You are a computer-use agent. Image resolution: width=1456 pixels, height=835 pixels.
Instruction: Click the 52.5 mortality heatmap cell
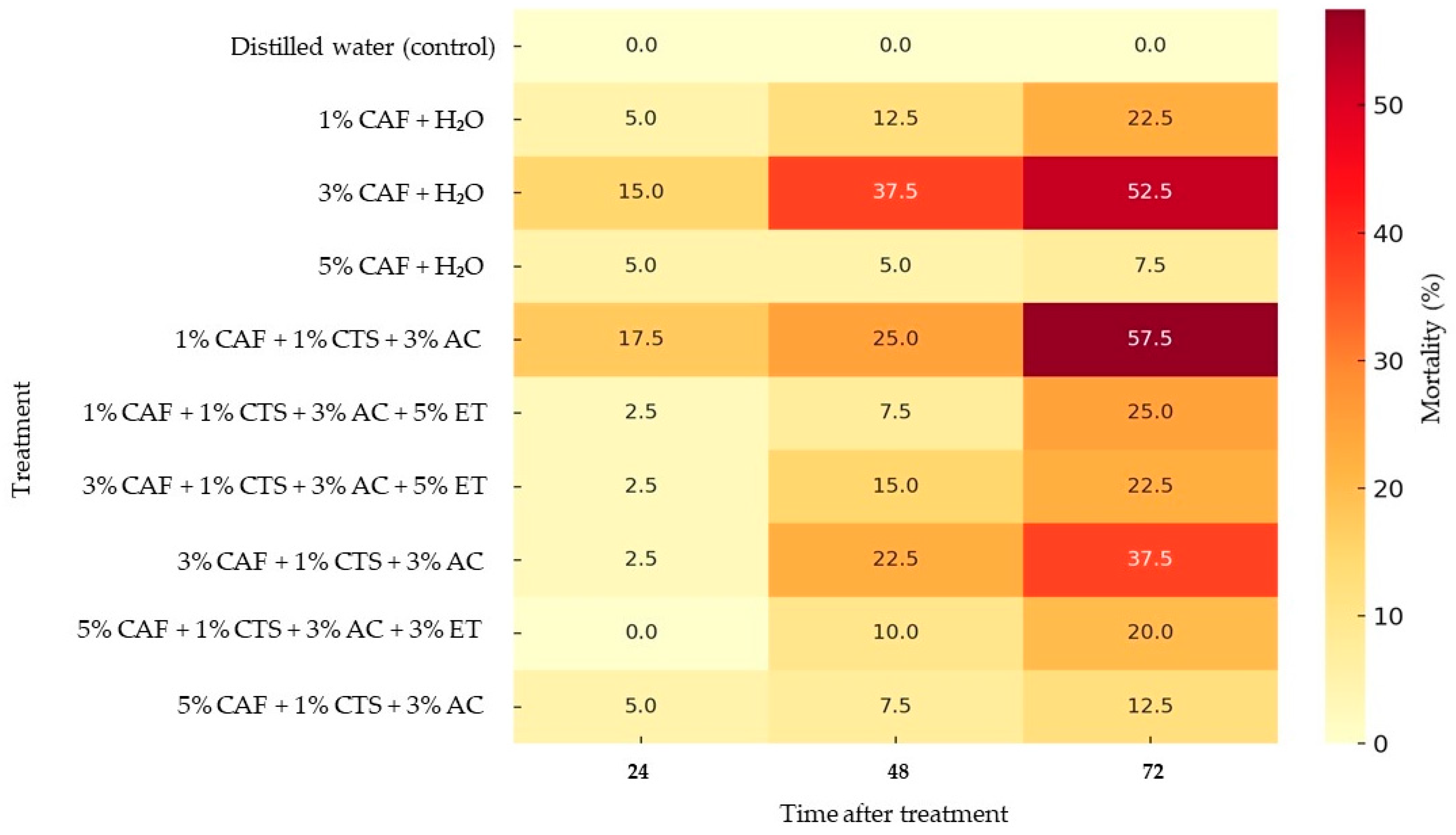1149,192
